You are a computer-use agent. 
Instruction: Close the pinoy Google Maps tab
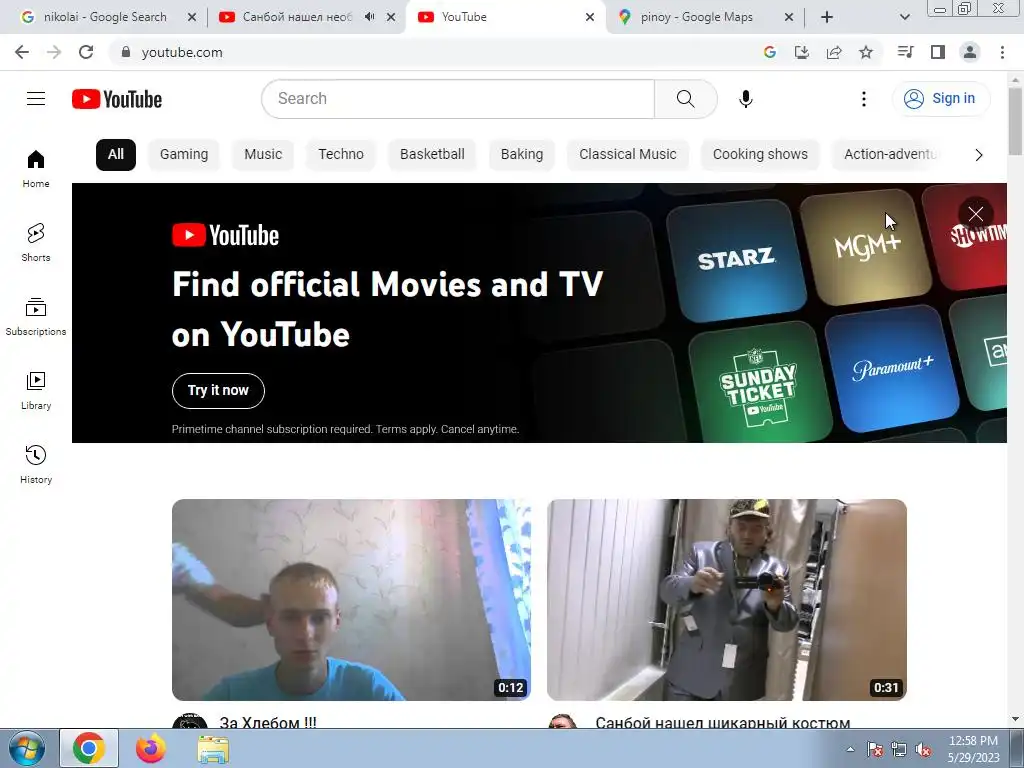789,17
